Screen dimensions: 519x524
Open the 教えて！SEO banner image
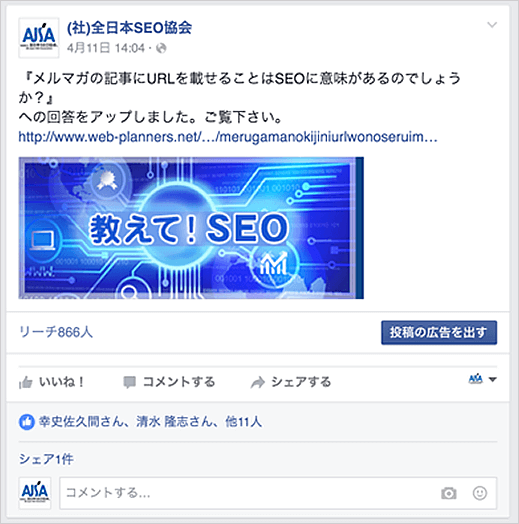click(x=191, y=228)
